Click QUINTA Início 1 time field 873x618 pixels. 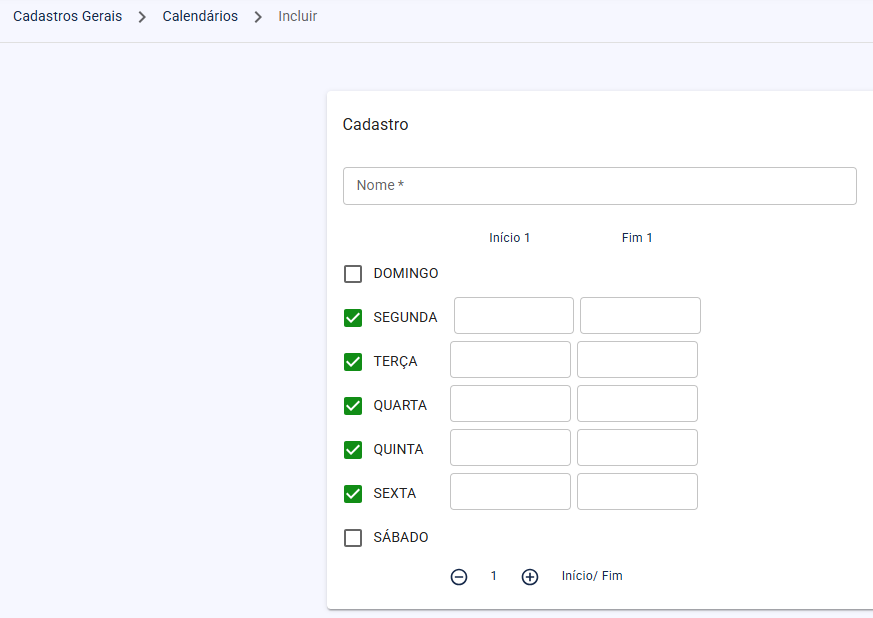coord(511,448)
